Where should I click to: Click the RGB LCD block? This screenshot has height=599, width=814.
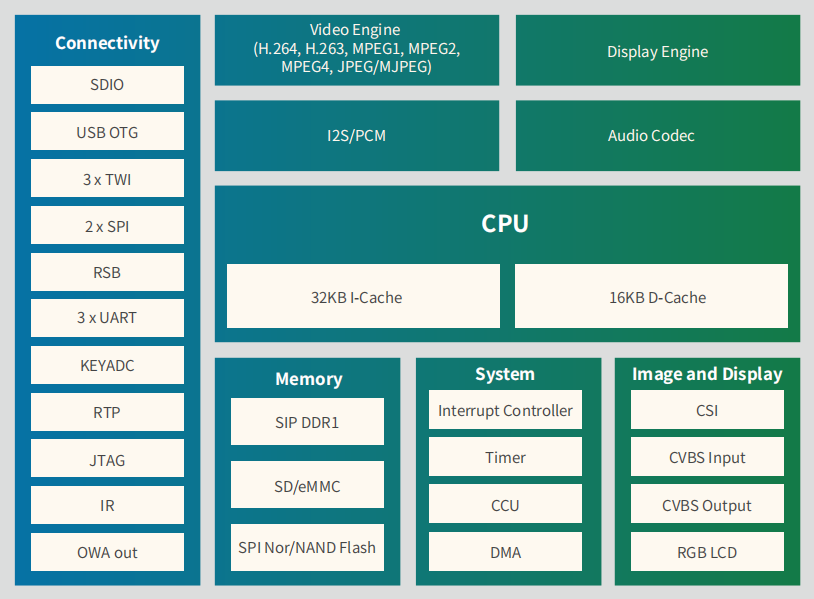click(707, 551)
